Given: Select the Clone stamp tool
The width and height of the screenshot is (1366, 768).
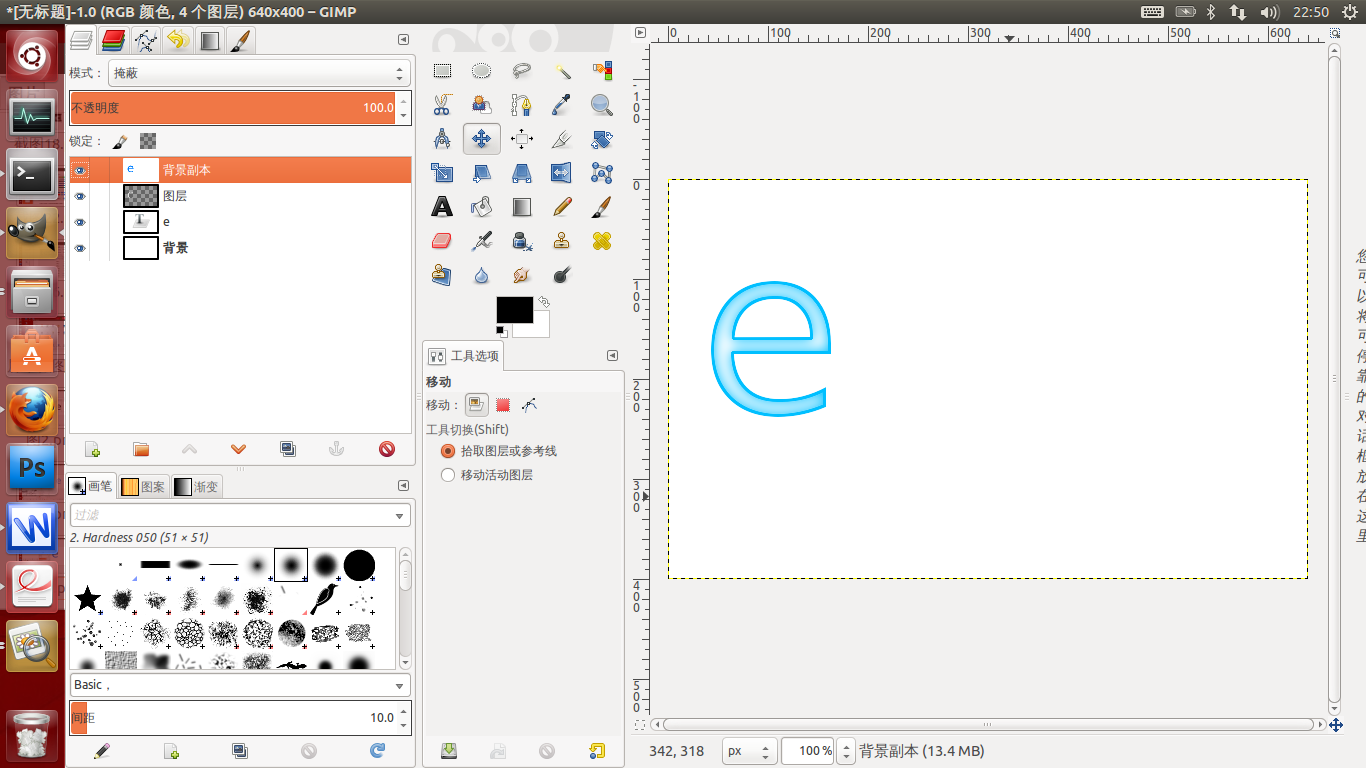Looking at the screenshot, I should 562,241.
